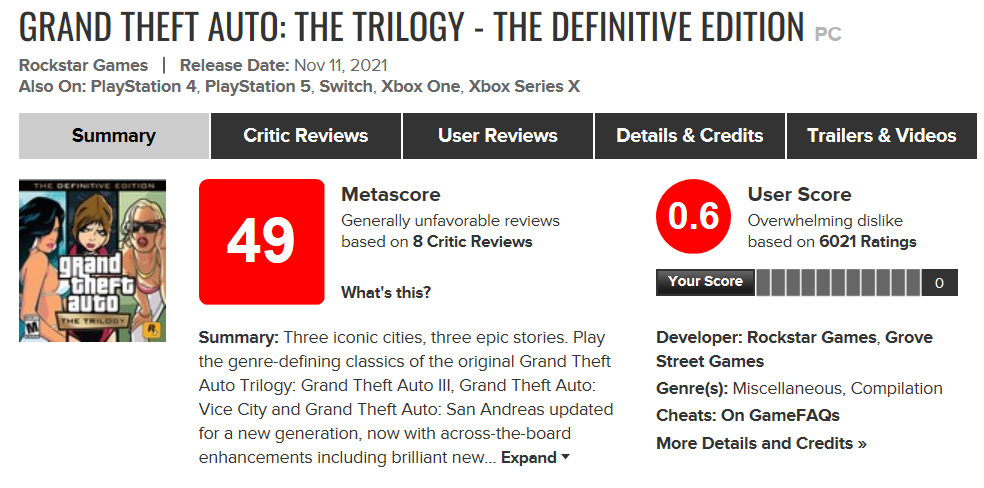Image resolution: width=984 pixels, height=488 pixels.
Task: Open the Trailers & Videos tab
Action: (882, 135)
